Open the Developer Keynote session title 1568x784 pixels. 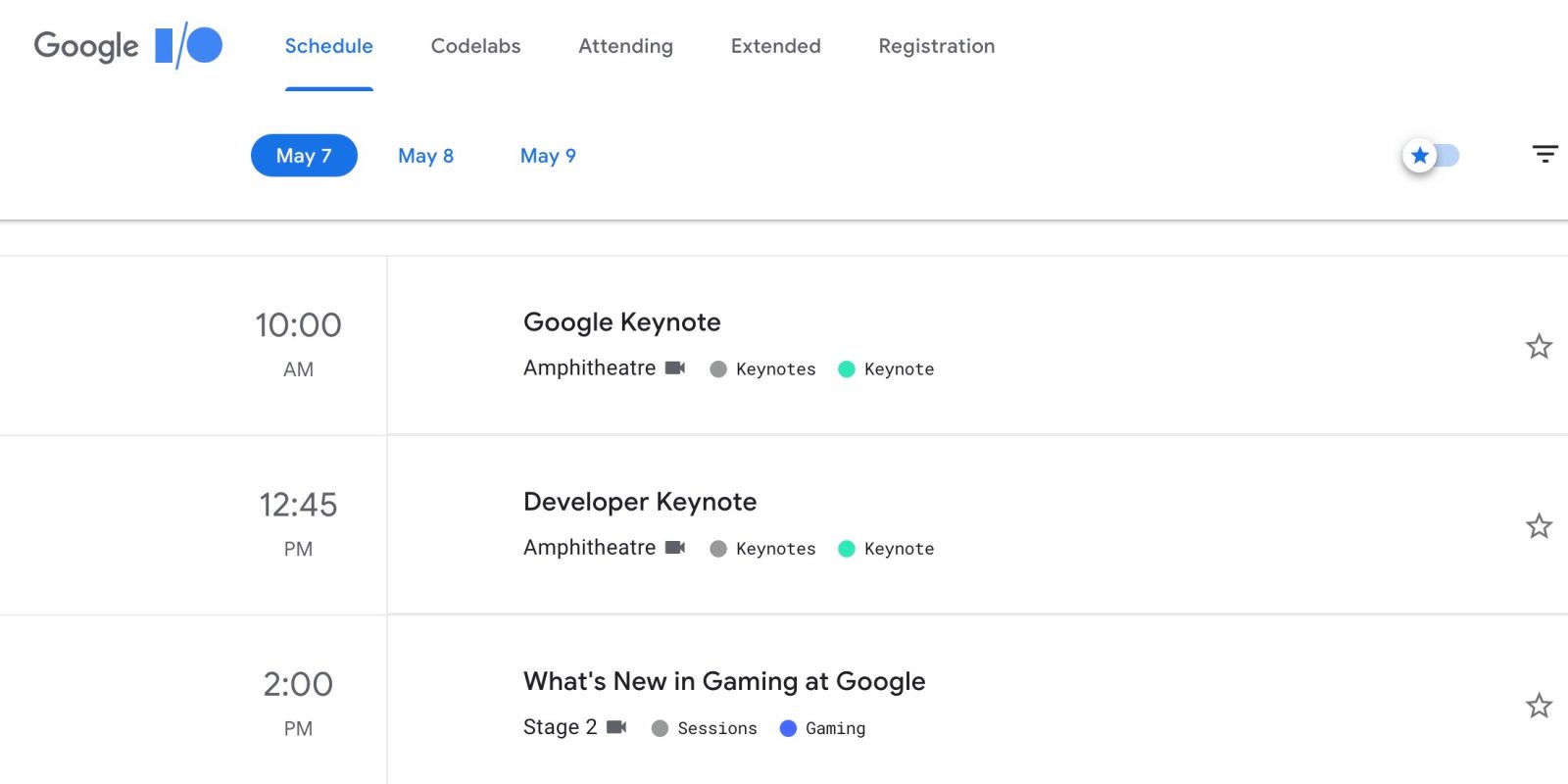click(x=640, y=502)
